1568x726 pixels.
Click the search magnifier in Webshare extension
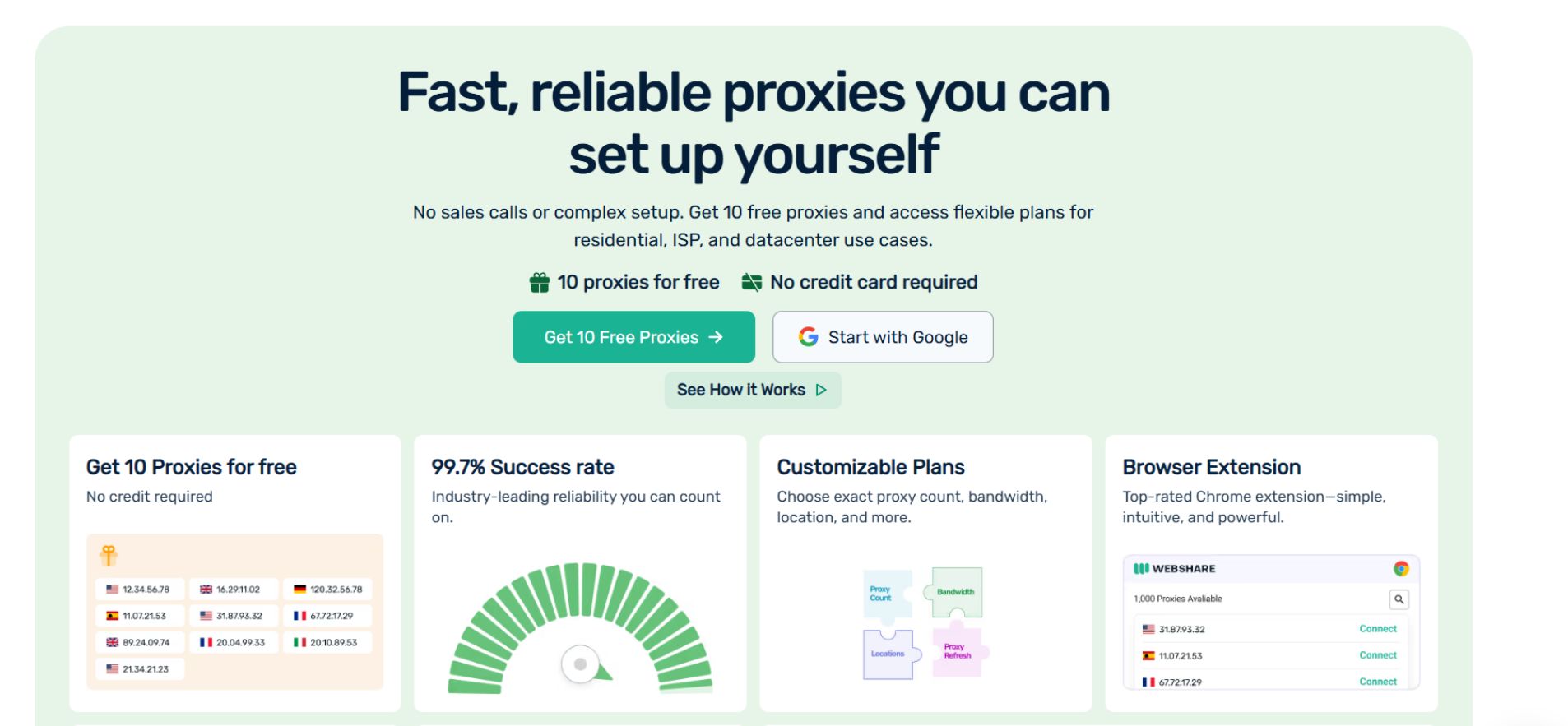click(1399, 599)
